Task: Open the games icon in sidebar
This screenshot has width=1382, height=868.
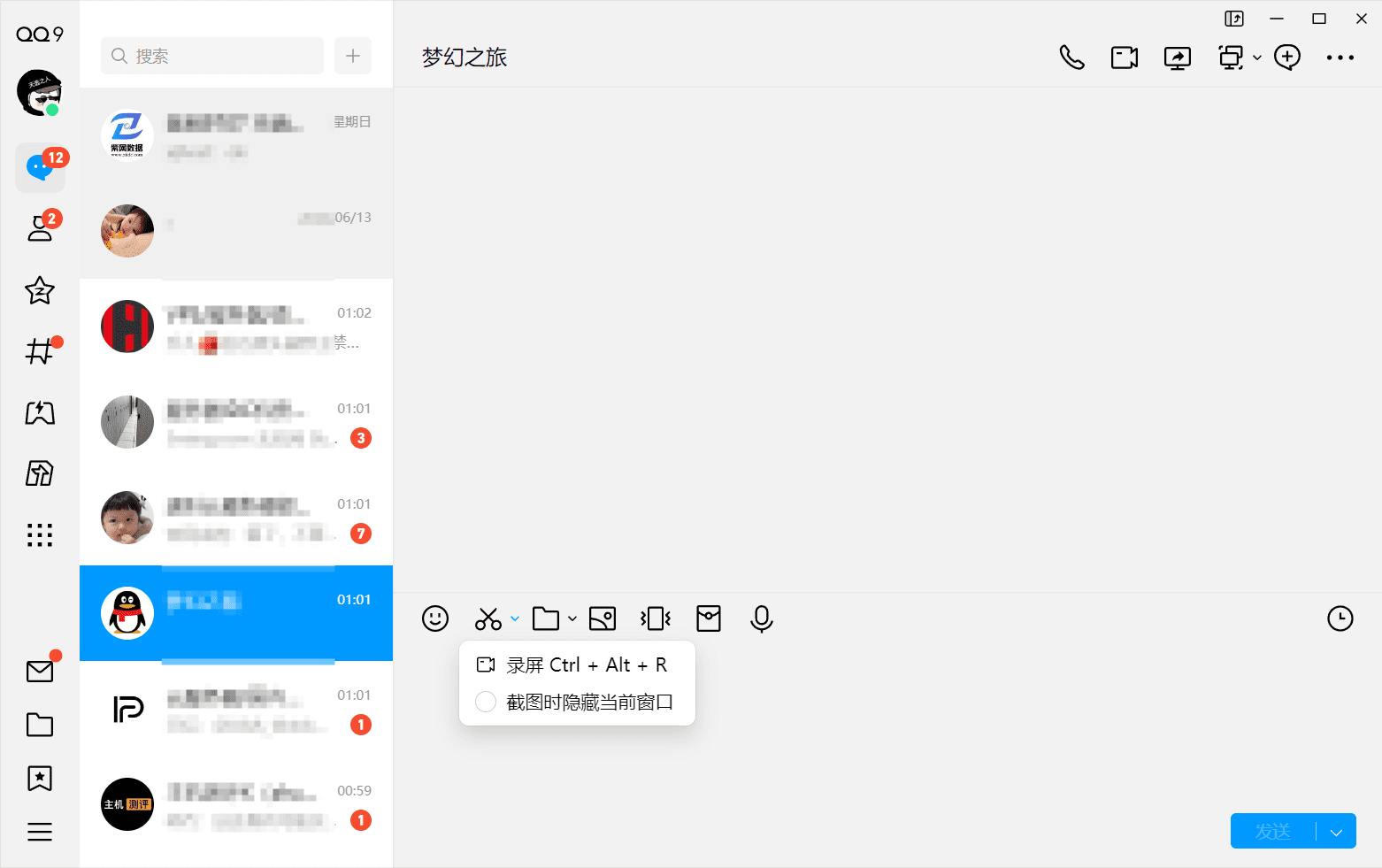Action: [x=40, y=412]
